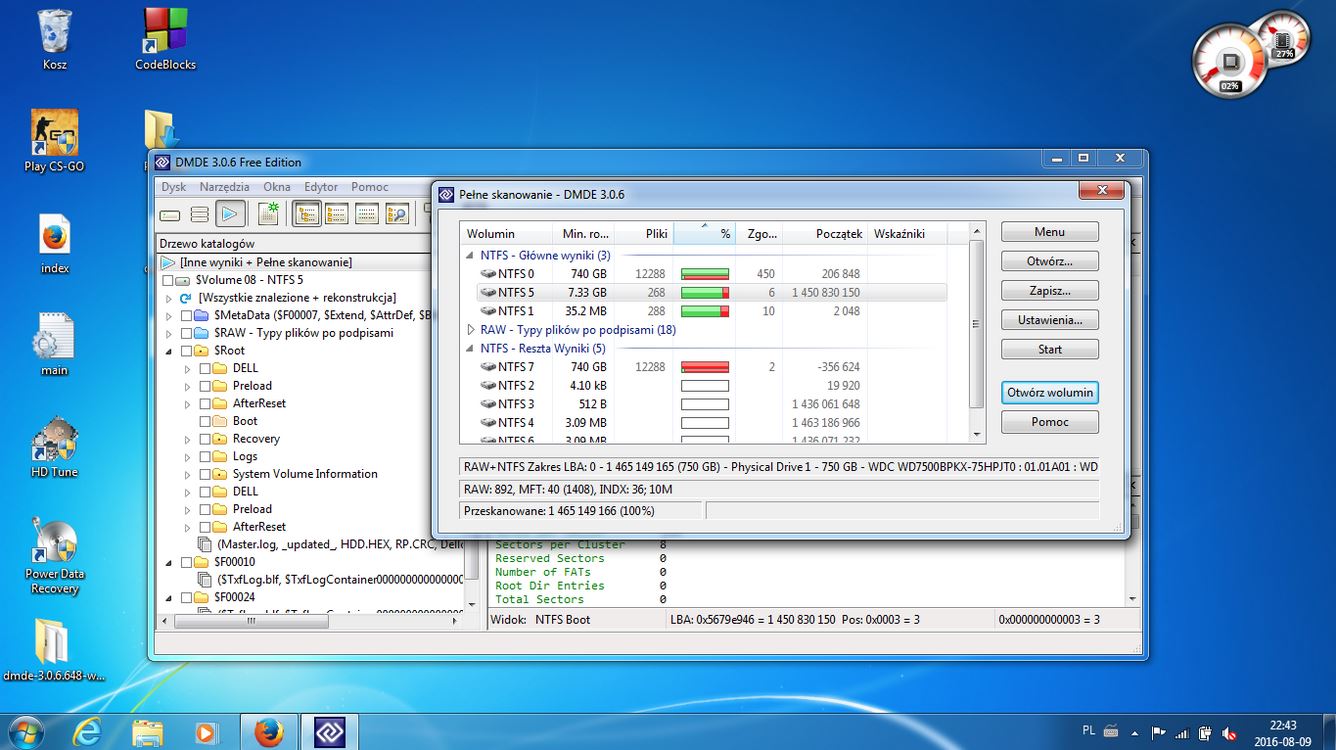Click the NTFS 1 percentage bar

pyautogui.click(x=705, y=311)
